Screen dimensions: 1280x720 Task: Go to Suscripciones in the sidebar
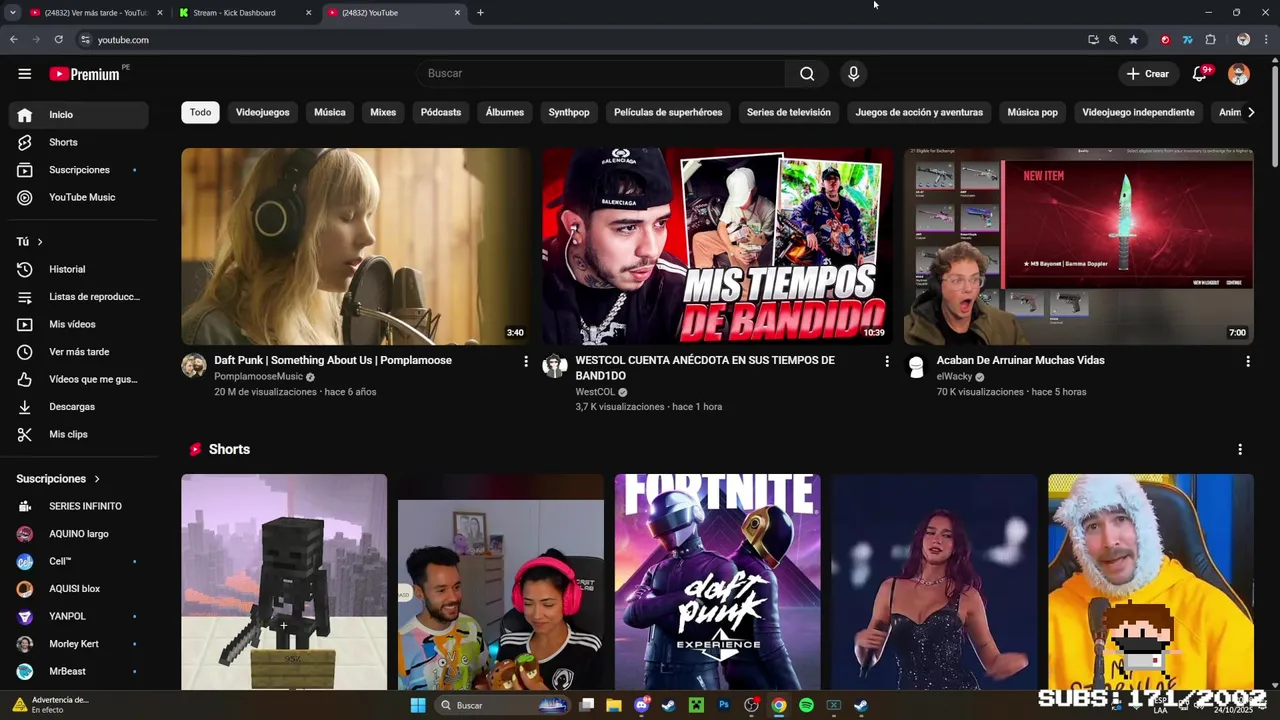79,170
